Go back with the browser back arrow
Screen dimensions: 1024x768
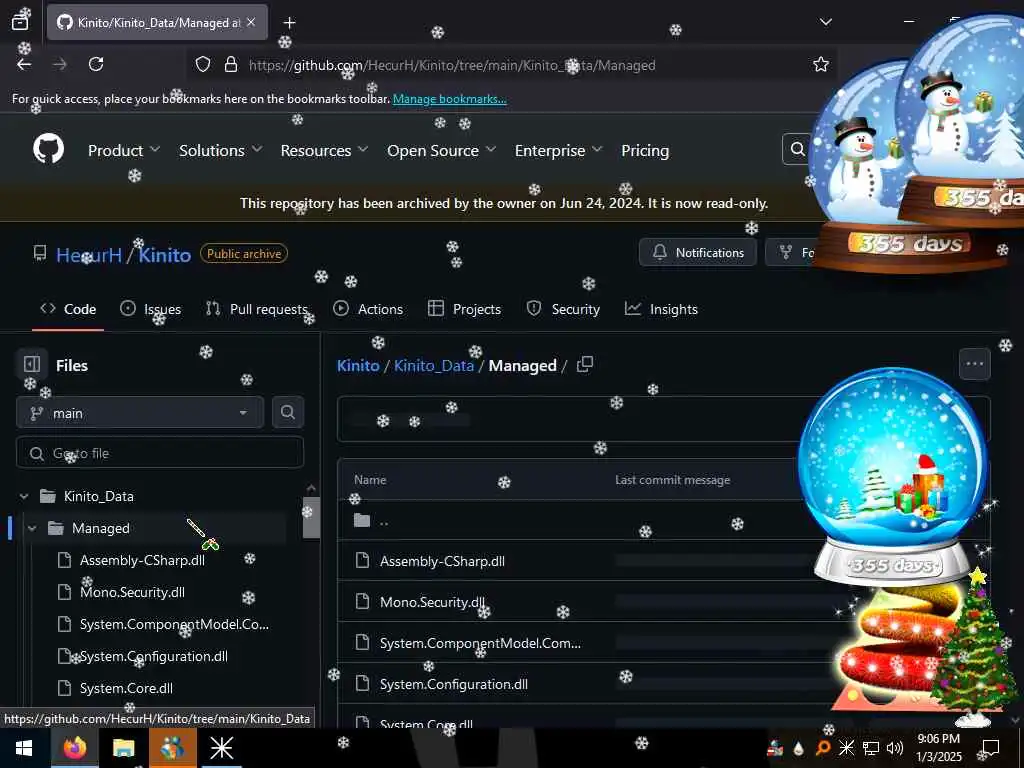coord(24,64)
